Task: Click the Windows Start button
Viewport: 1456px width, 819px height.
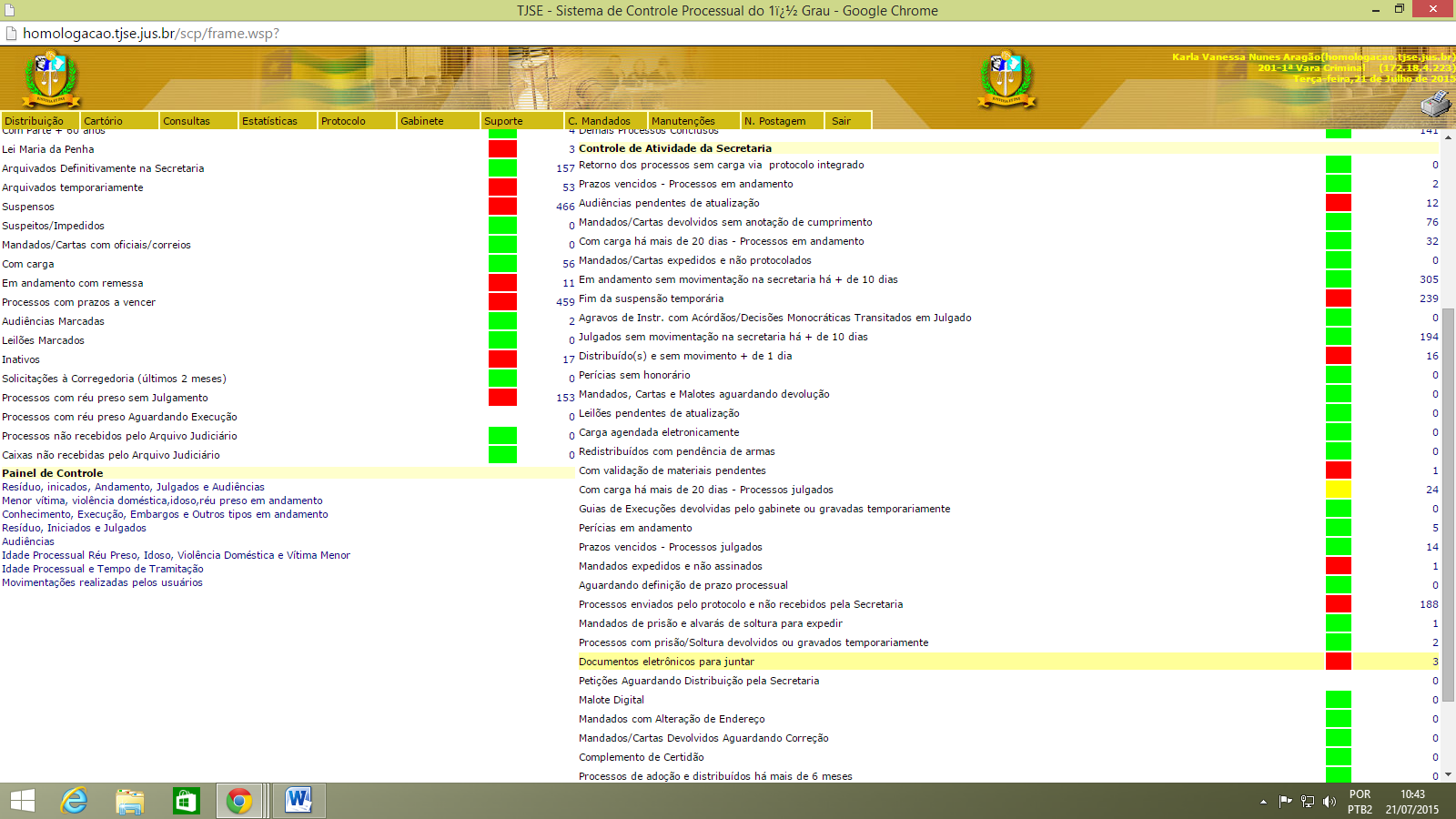Action: [x=23, y=801]
